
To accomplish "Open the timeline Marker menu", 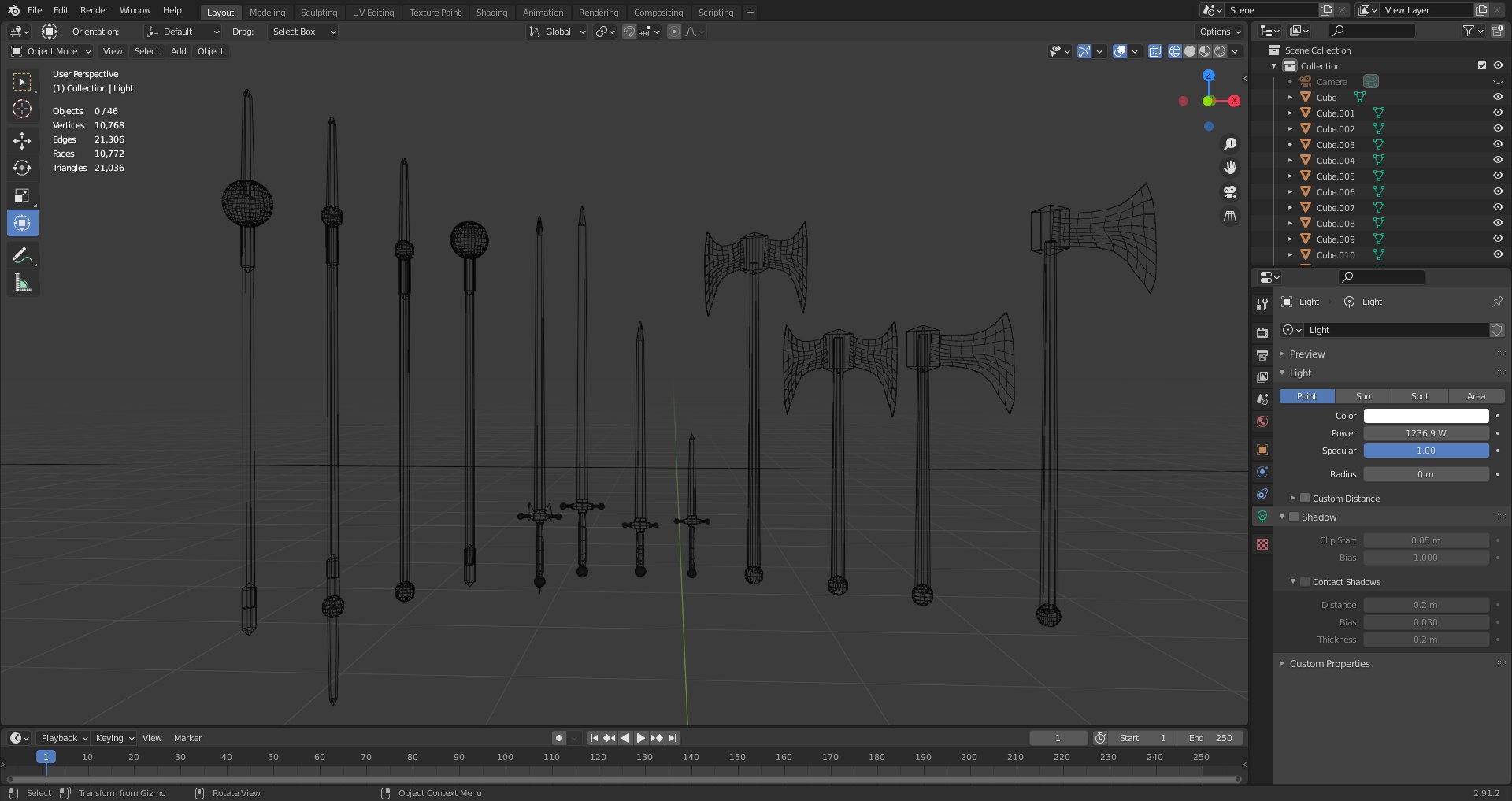I will (x=187, y=738).
